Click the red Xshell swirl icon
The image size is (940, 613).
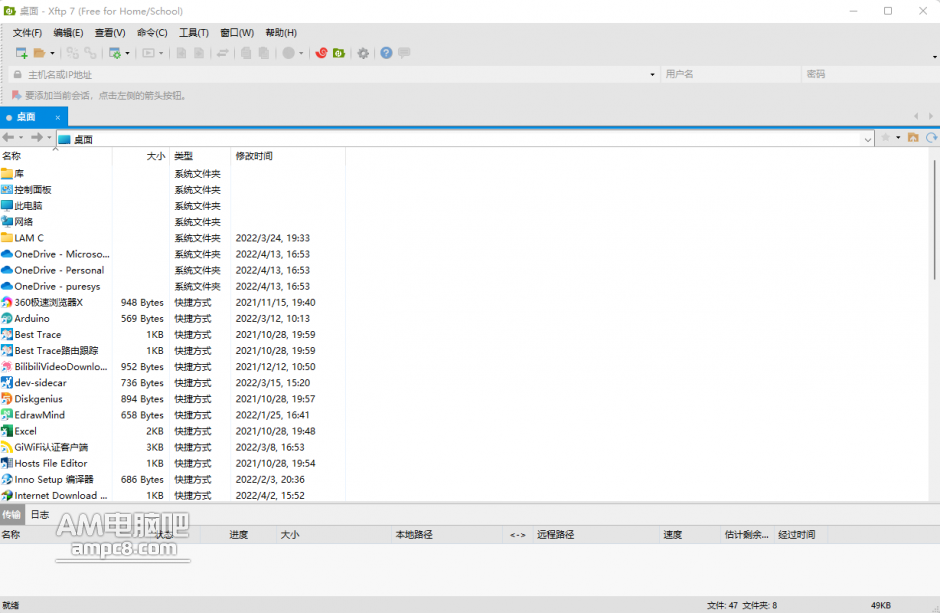click(321, 53)
